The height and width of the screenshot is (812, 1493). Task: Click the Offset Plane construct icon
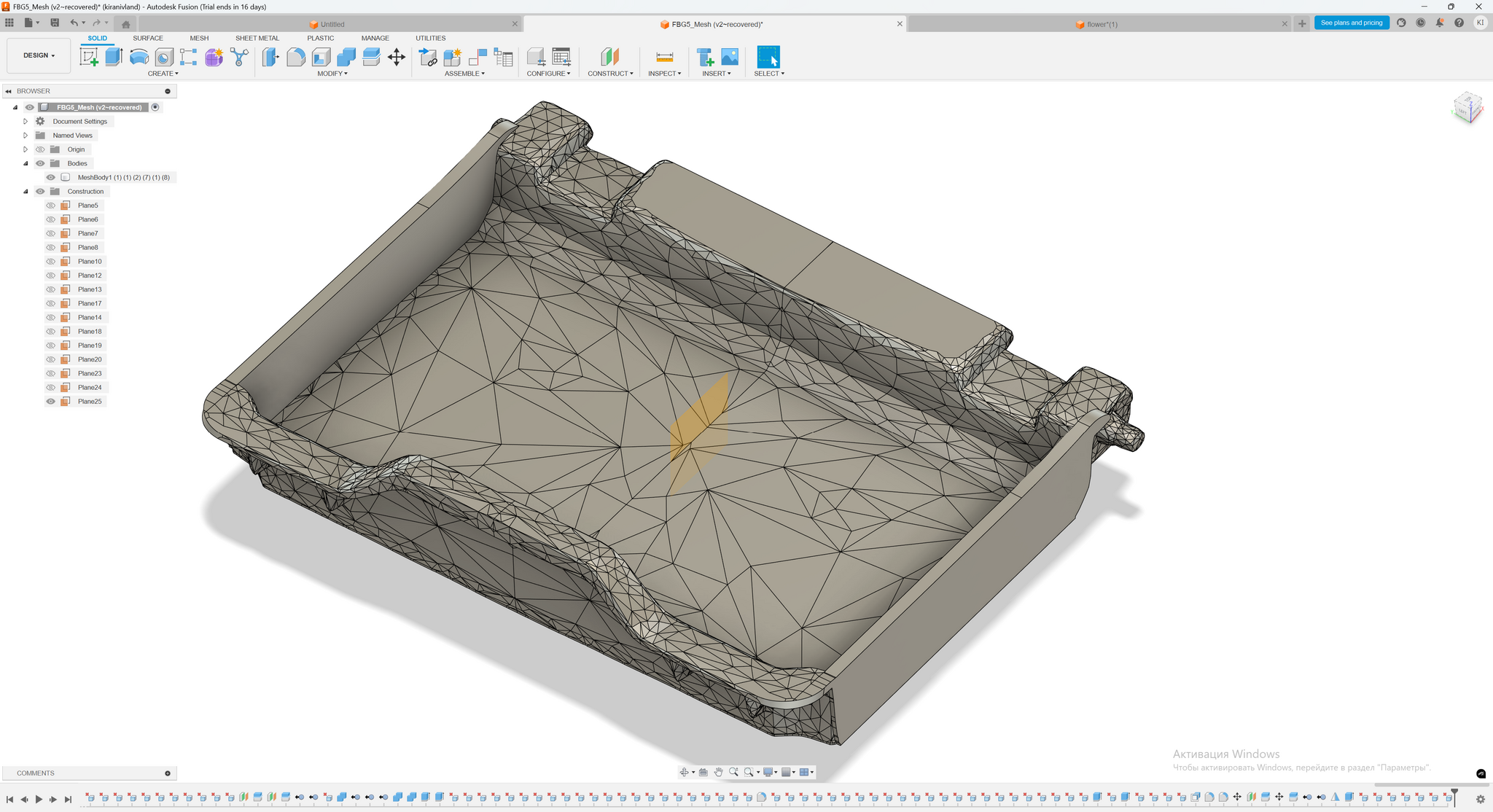[609, 57]
